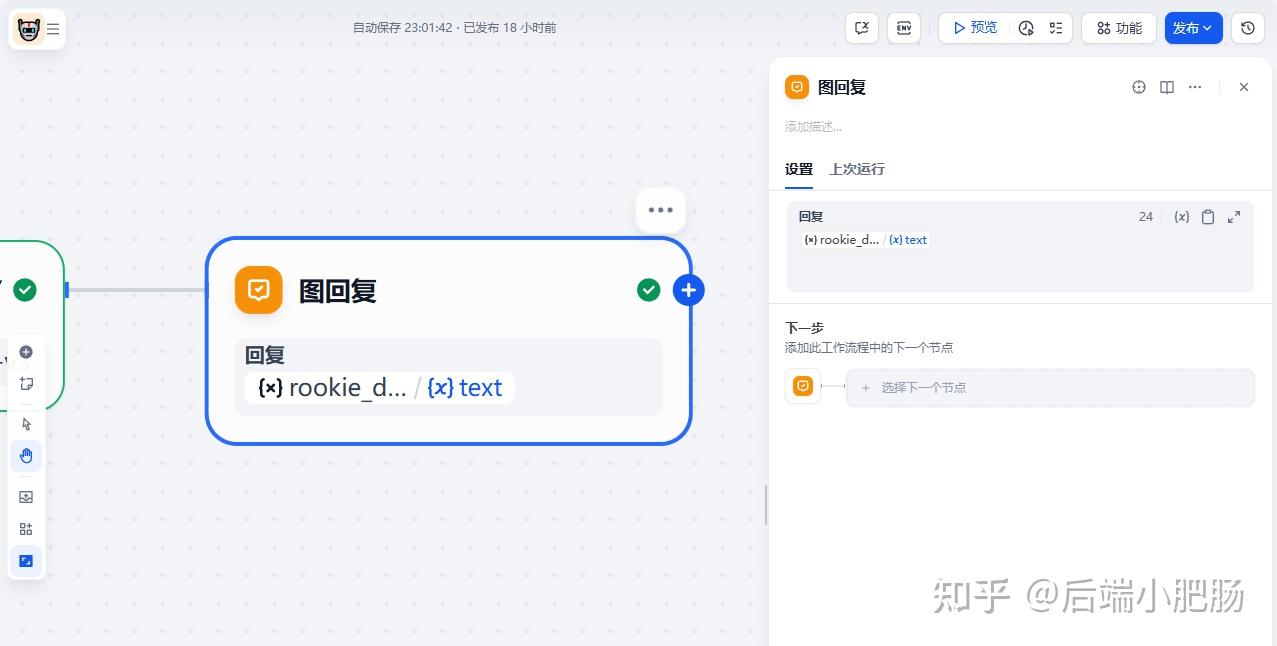Click the run history clock icon

click(x=1026, y=28)
